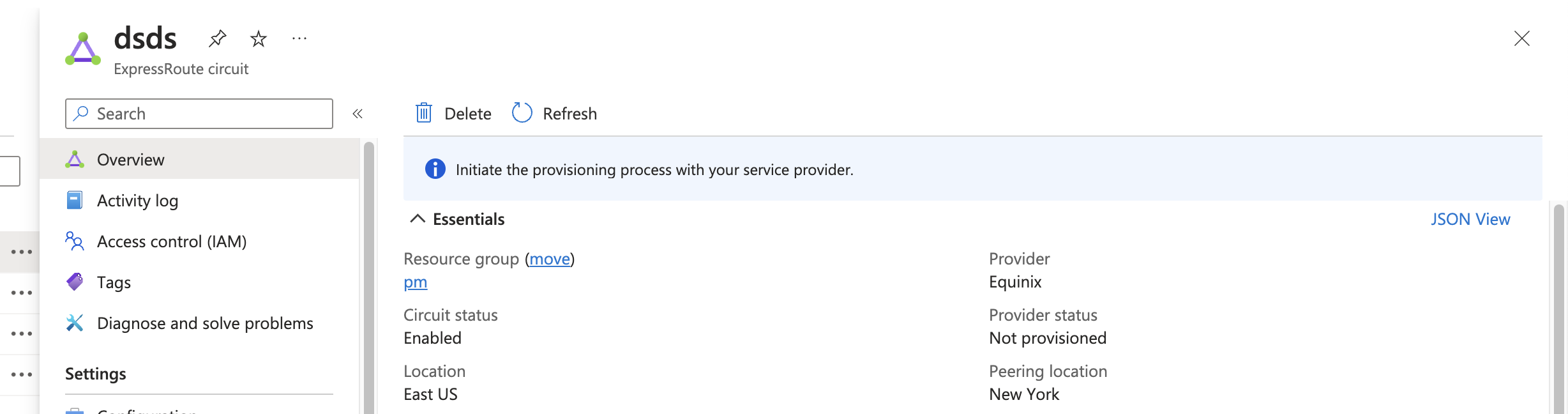Image resolution: width=1568 pixels, height=414 pixels.
Task: Switch to the Overview section
Action: point(130,159)
